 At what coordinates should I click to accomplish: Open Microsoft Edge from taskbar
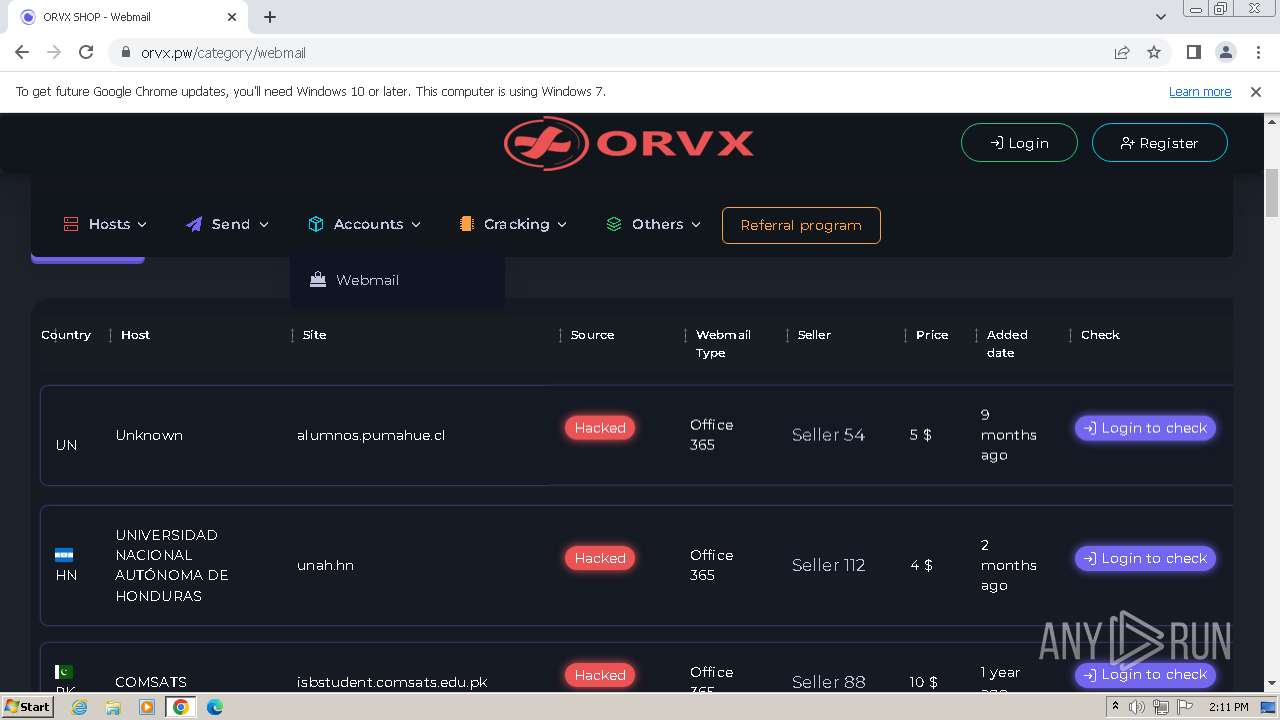pos(215,707)
